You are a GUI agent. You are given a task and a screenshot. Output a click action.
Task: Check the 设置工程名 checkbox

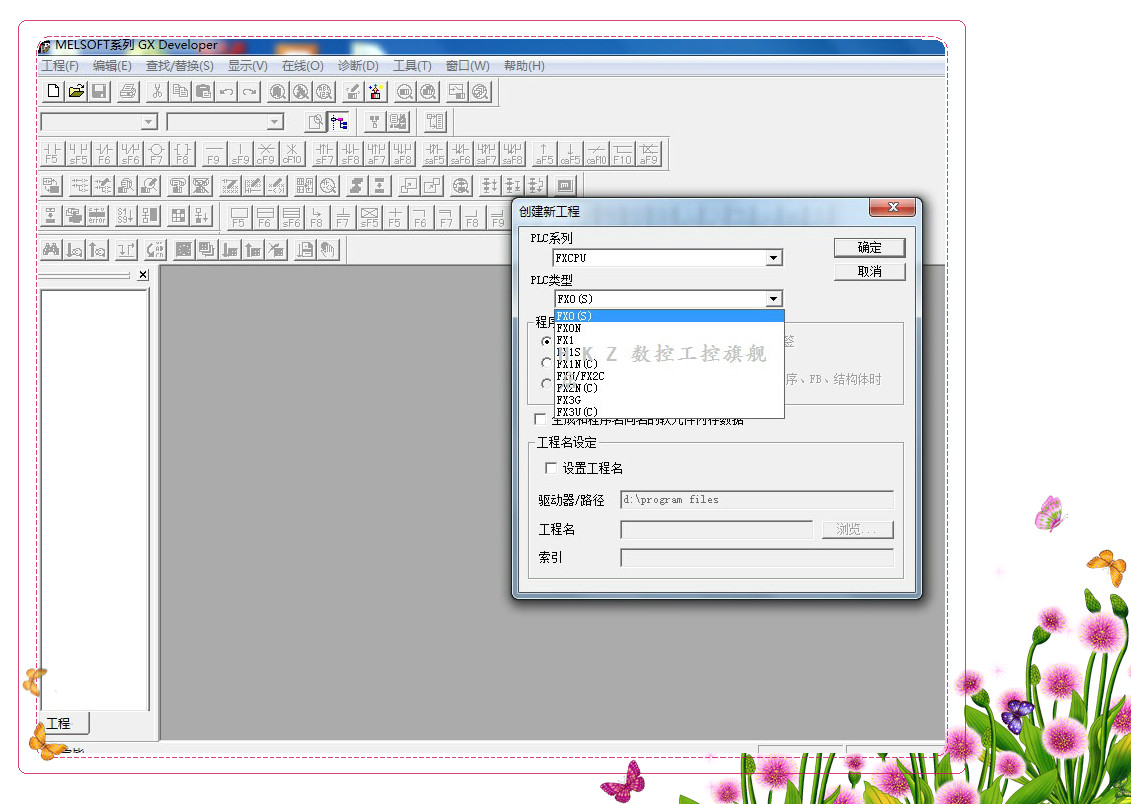(551, 468)
